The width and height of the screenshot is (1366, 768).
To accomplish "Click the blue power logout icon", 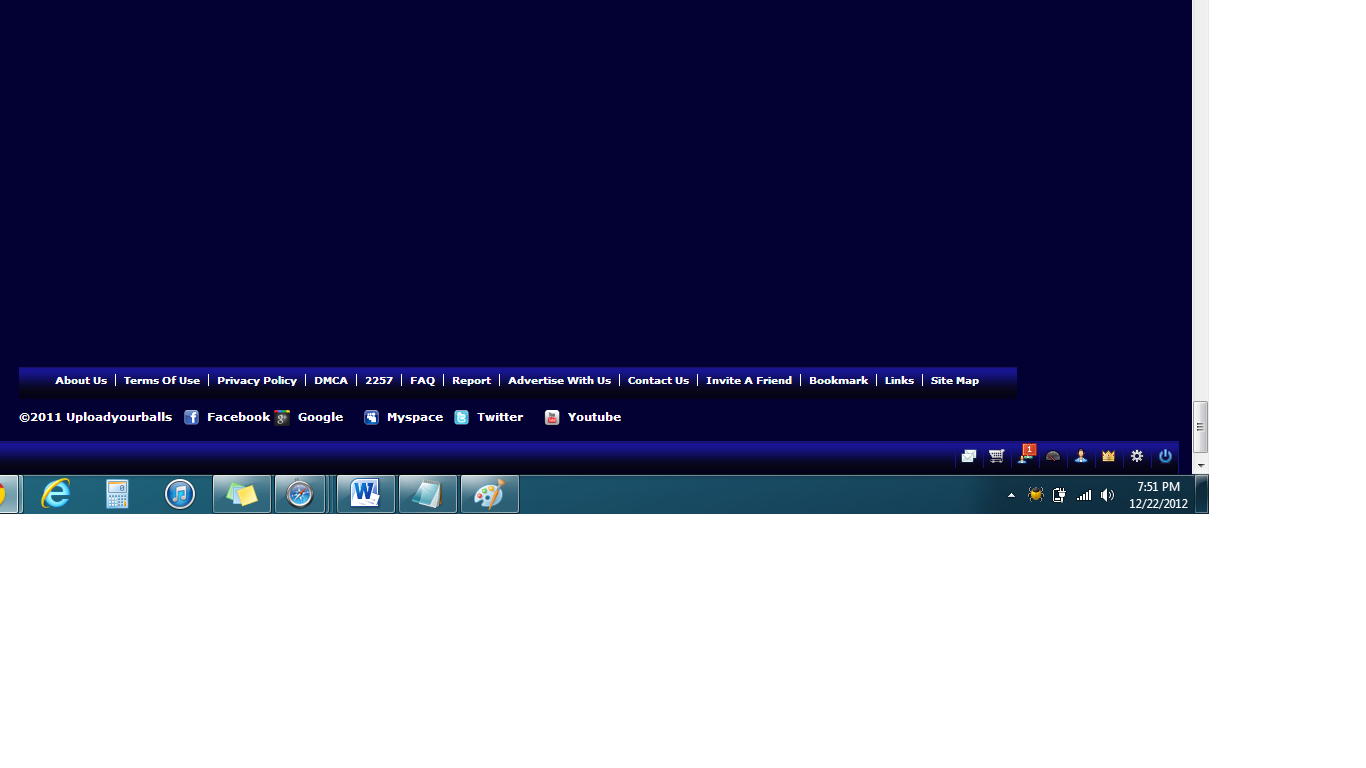I will 1165,456.
